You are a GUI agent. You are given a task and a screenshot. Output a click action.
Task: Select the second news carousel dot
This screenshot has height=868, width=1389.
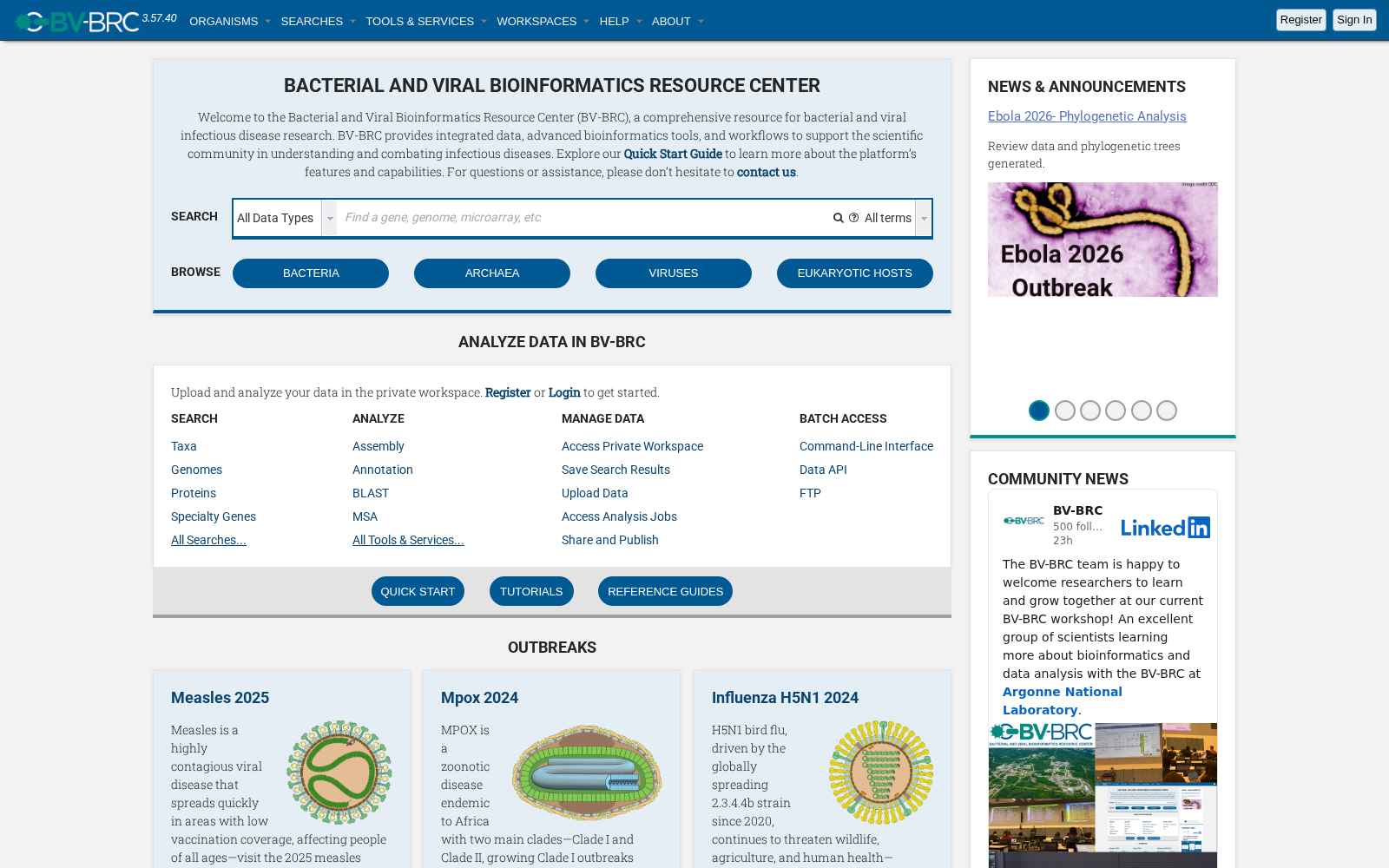coord(1065,411)
